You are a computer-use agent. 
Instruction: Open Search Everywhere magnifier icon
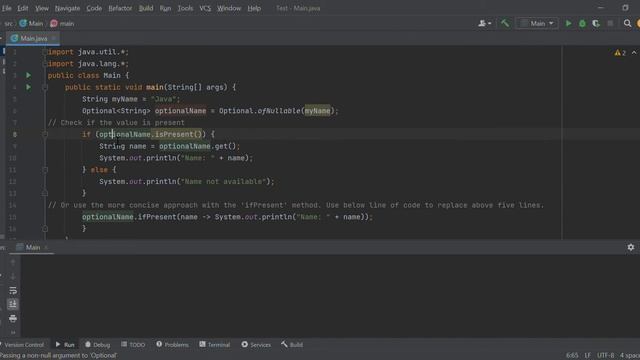(627, 24)
